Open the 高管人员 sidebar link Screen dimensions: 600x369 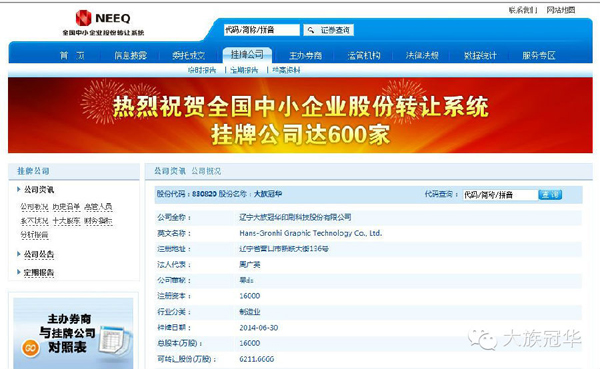[98, 207]
